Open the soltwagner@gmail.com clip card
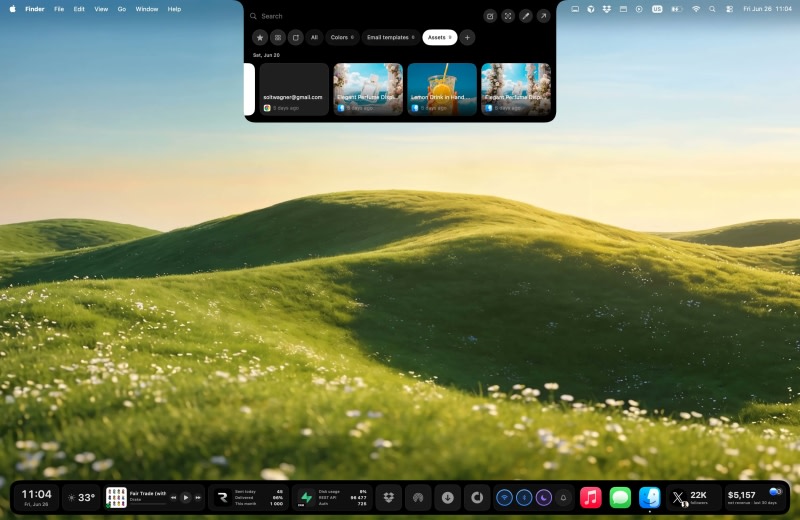The height and width of the screenshot is (520, 800). tap(294, 89)
